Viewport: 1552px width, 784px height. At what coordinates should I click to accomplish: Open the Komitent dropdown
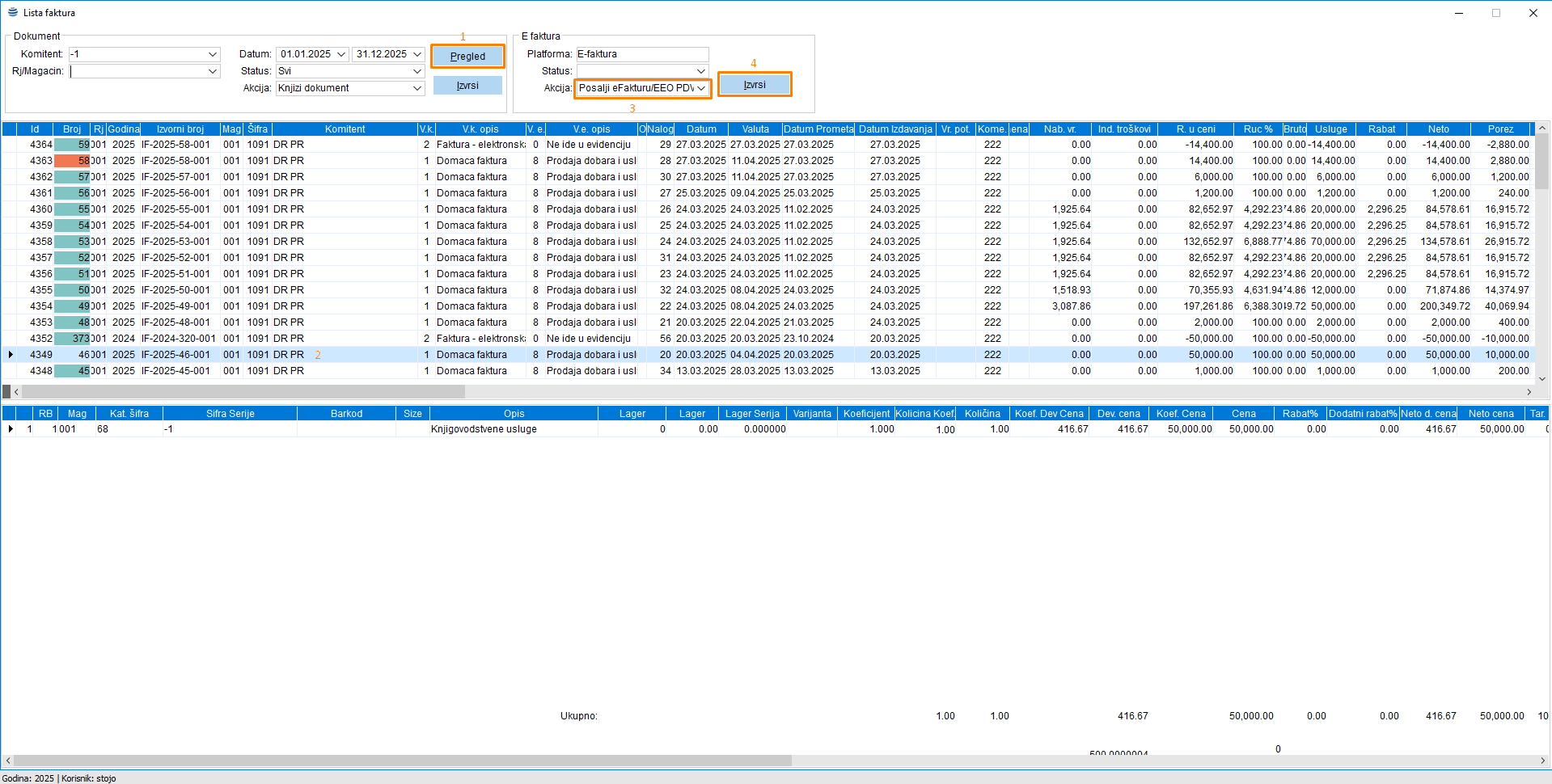[x=213, y=54]
